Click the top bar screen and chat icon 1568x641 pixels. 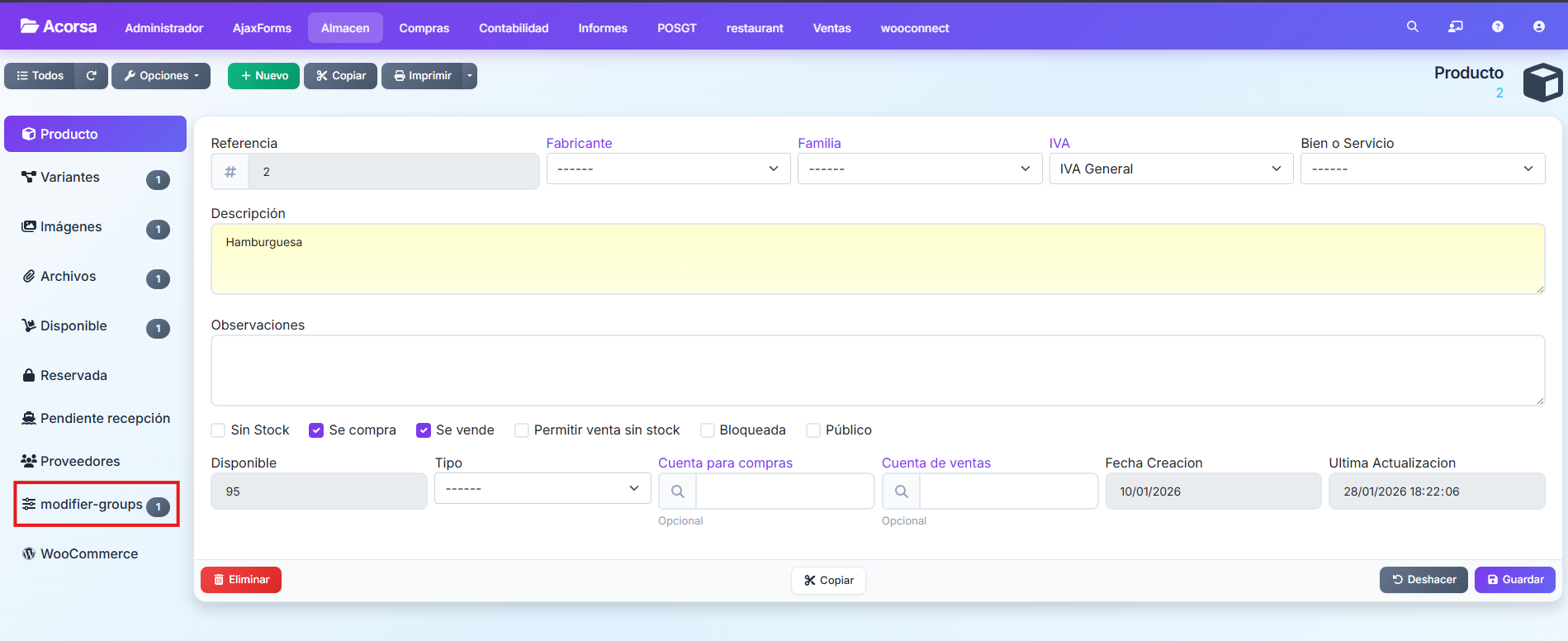click(x=1455, y=27)
